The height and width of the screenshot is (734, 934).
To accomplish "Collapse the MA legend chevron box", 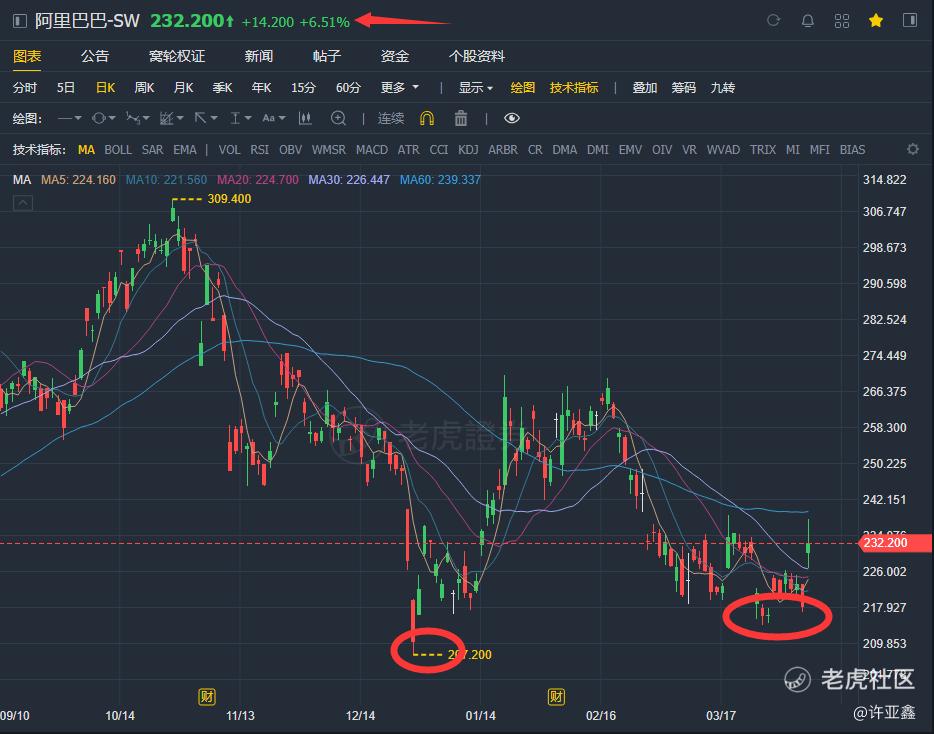I will pos(23,203).
